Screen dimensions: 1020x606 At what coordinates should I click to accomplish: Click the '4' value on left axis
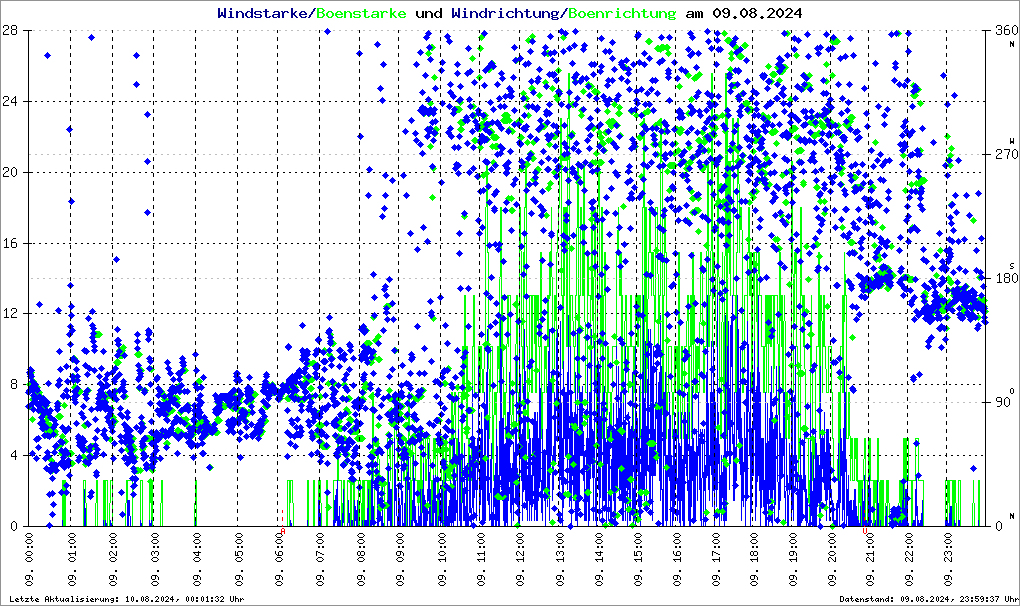12,455
